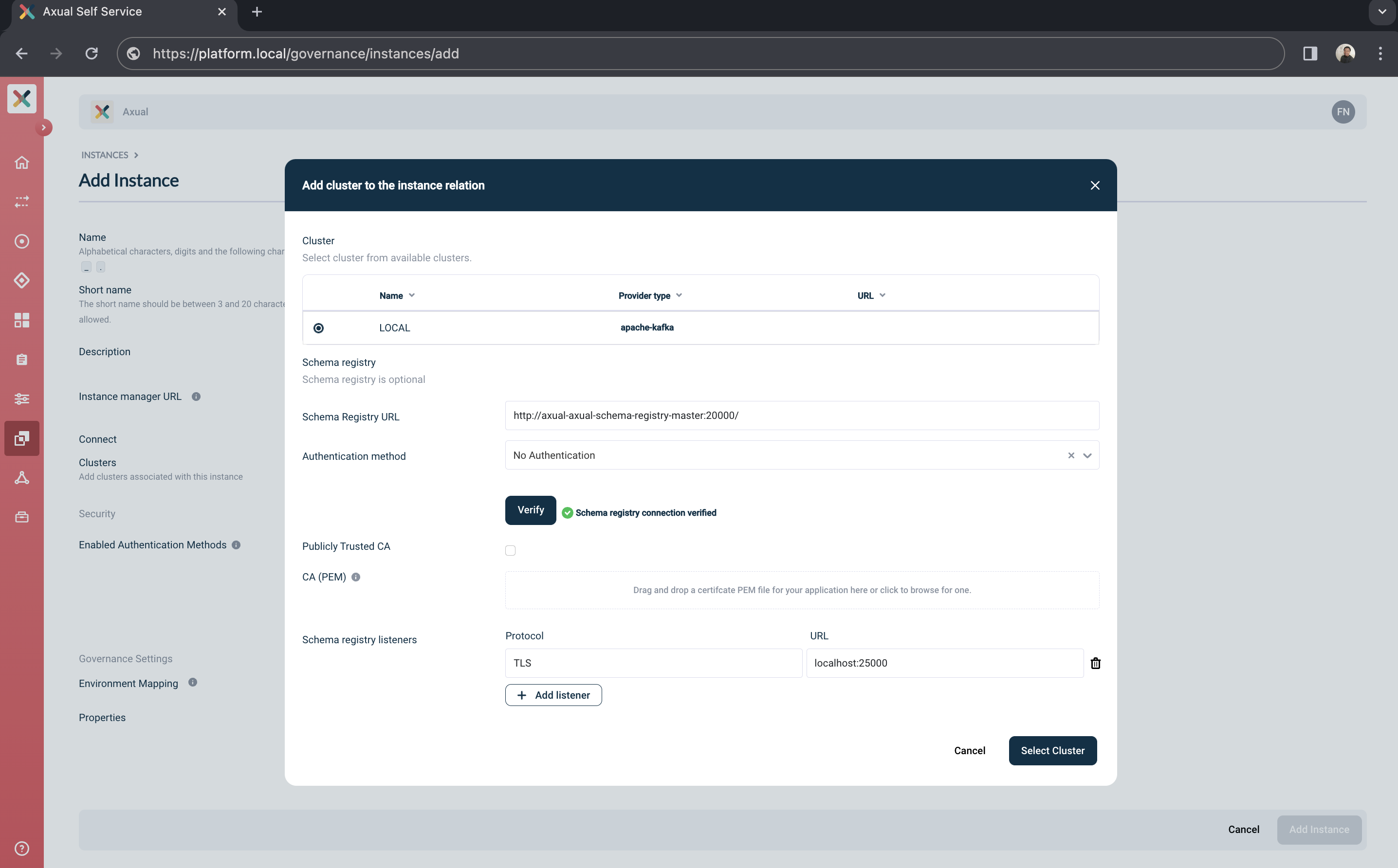Click Cancel in the cluster dialog
This screenshot has height=868, width=1398.
point(969,750)
